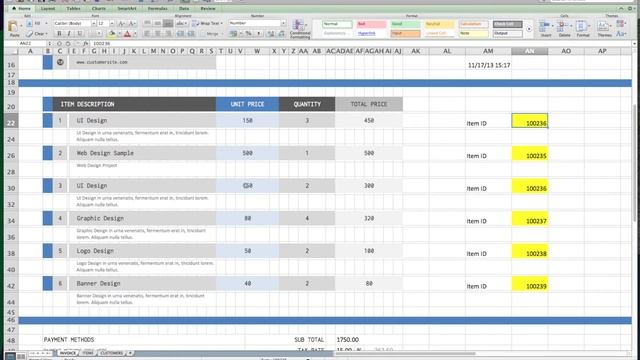
Task: Click the increase decimal icon
Action: tap(271, 33)
